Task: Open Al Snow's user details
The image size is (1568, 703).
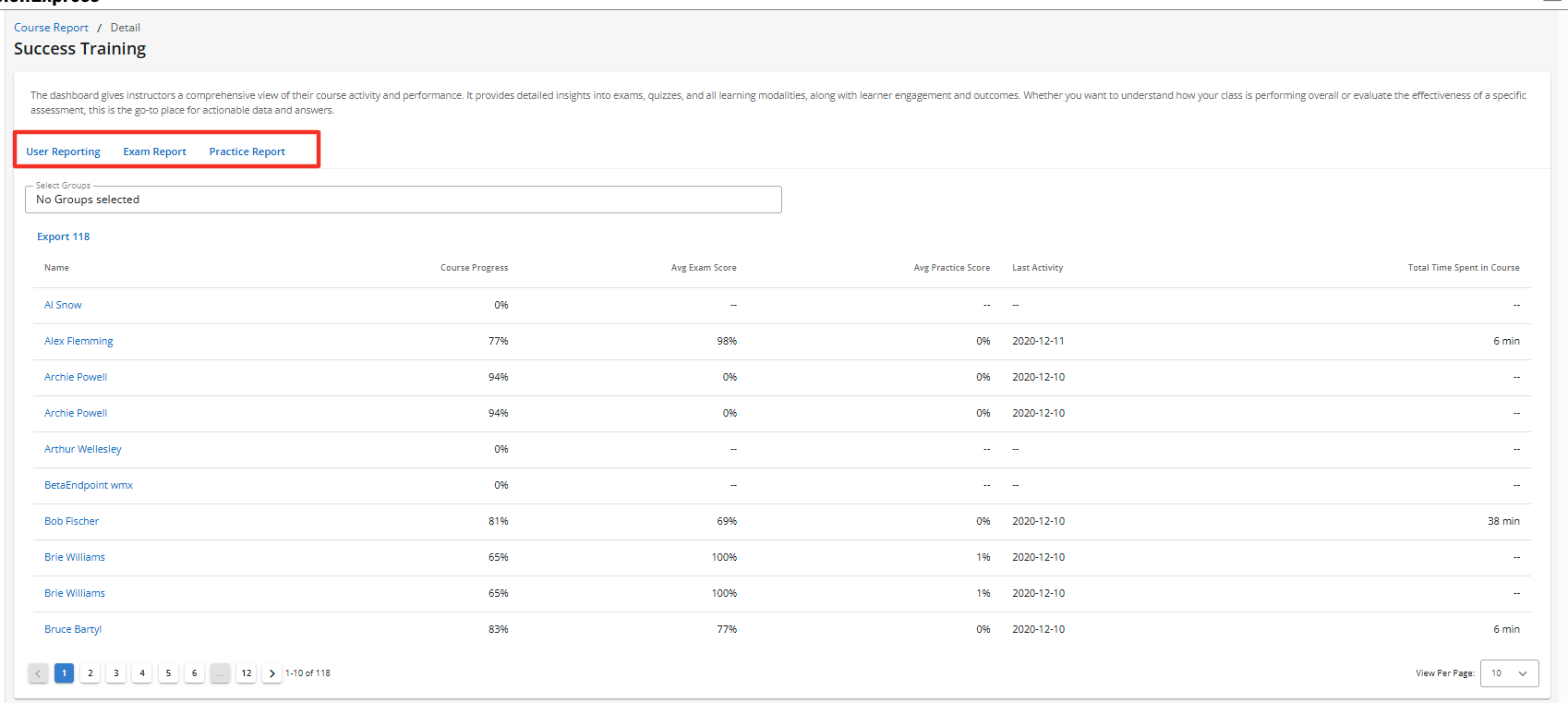Action: coord(63,305)
